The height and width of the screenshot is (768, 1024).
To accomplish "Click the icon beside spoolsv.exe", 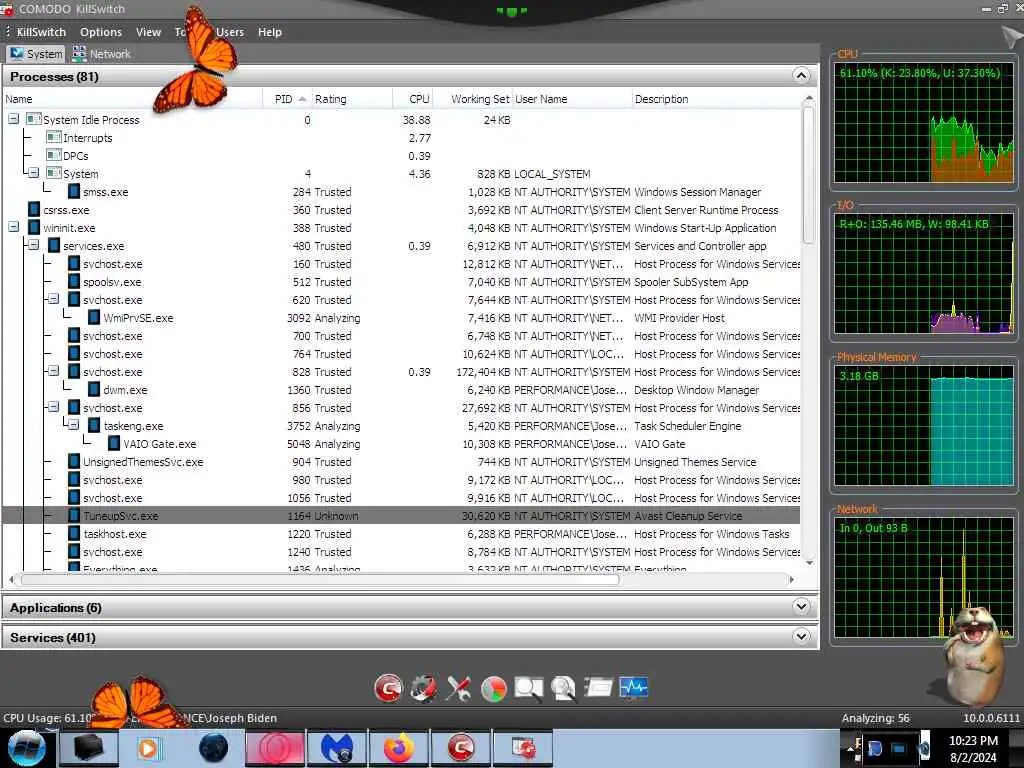I will point(74,281).
